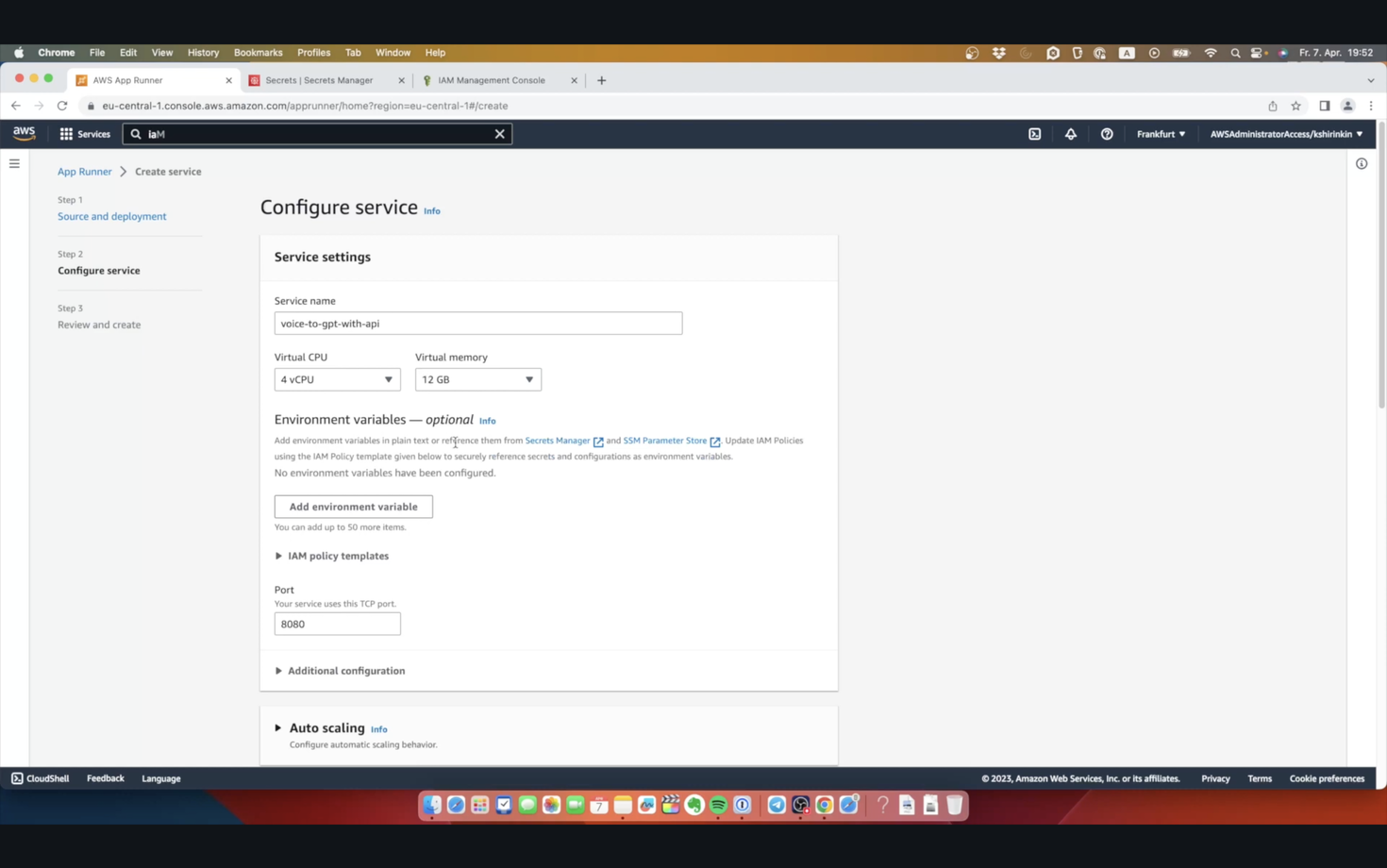Reload the page
This screenshot has height=868, width=1387.
62,106
